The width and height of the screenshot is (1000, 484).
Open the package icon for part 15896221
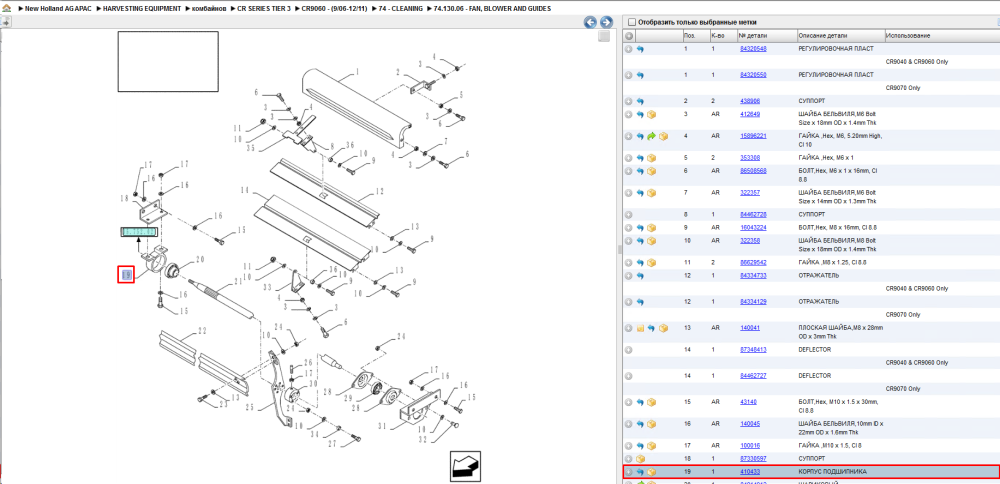pyautogui.click(x=663, y=136)
